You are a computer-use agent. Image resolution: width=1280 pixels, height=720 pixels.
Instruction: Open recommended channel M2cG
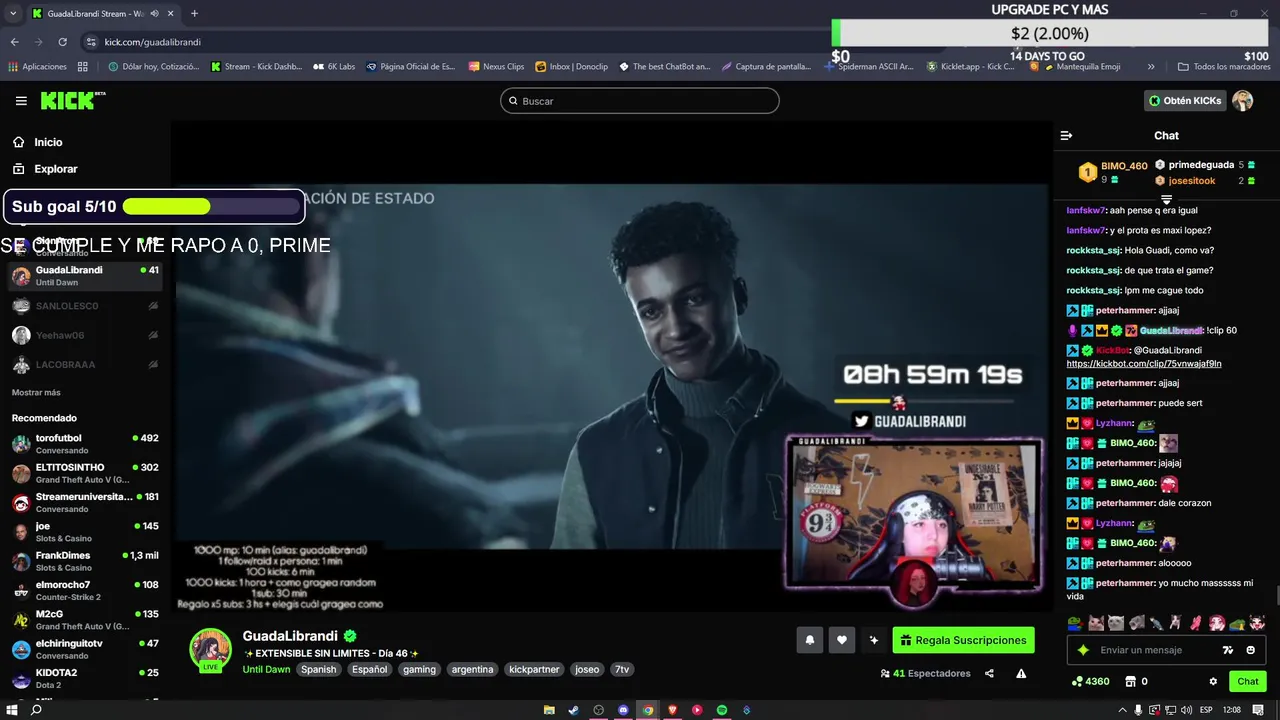tap(84, 620)
